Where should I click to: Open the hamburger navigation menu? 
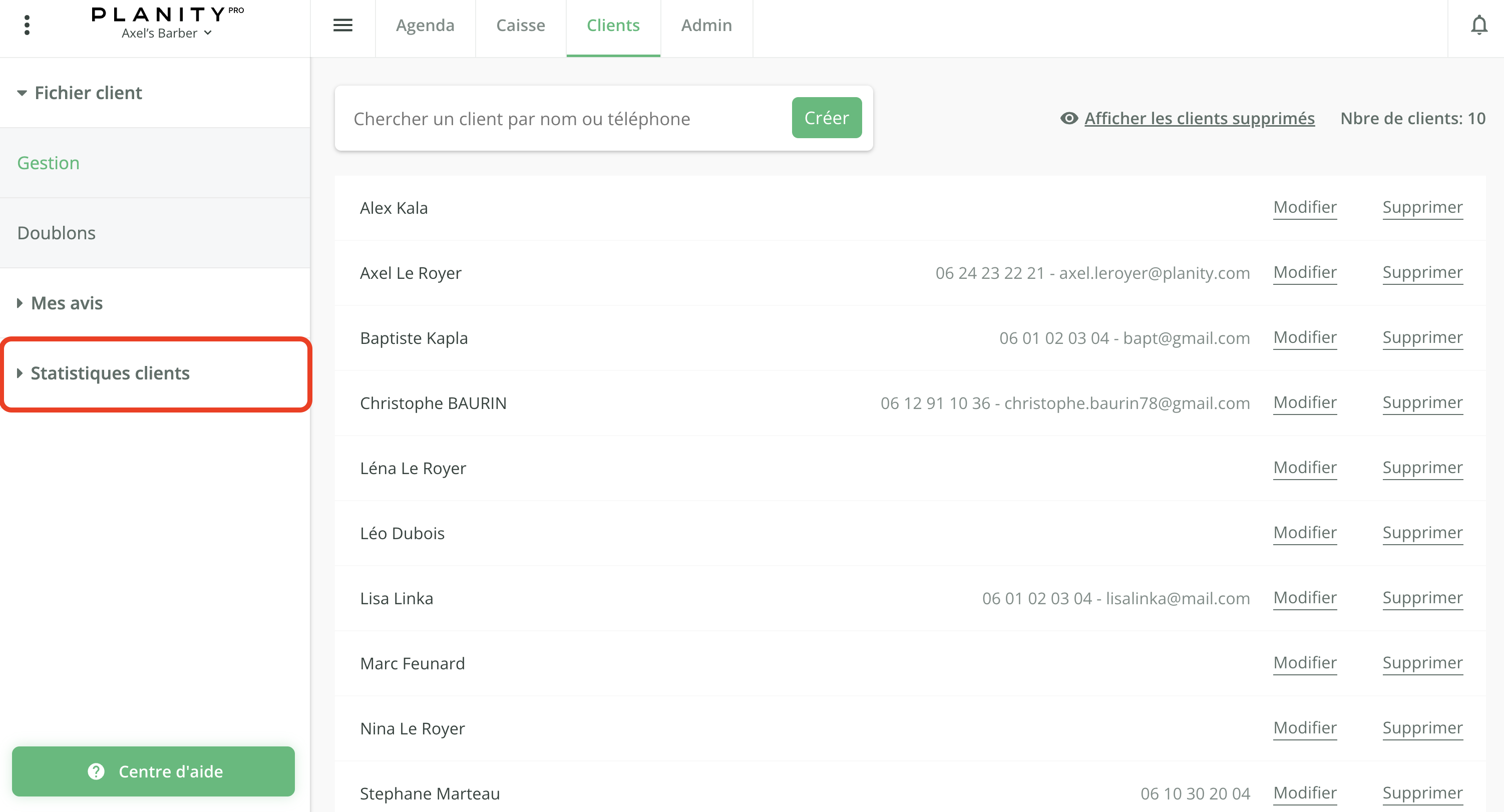(x=343, y=25)
